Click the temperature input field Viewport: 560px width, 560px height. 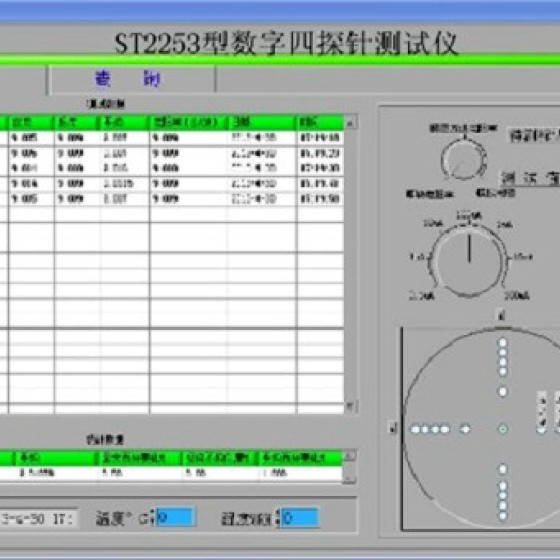[176, 517]
